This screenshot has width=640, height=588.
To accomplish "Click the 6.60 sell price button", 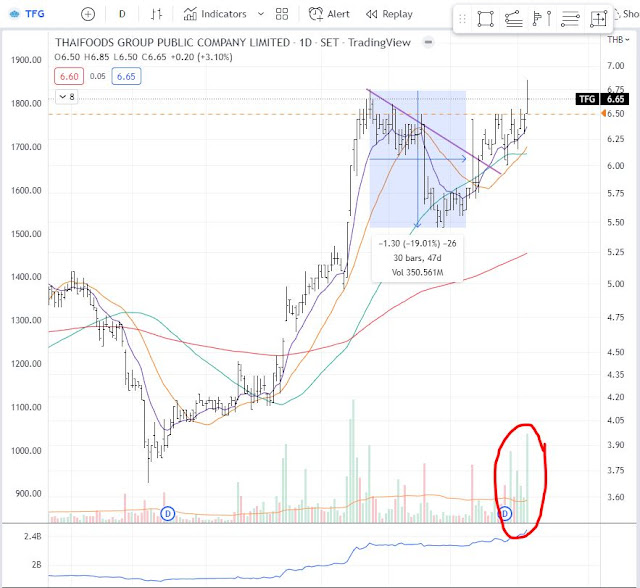I will pyautogui.click(x=69, y=76).
